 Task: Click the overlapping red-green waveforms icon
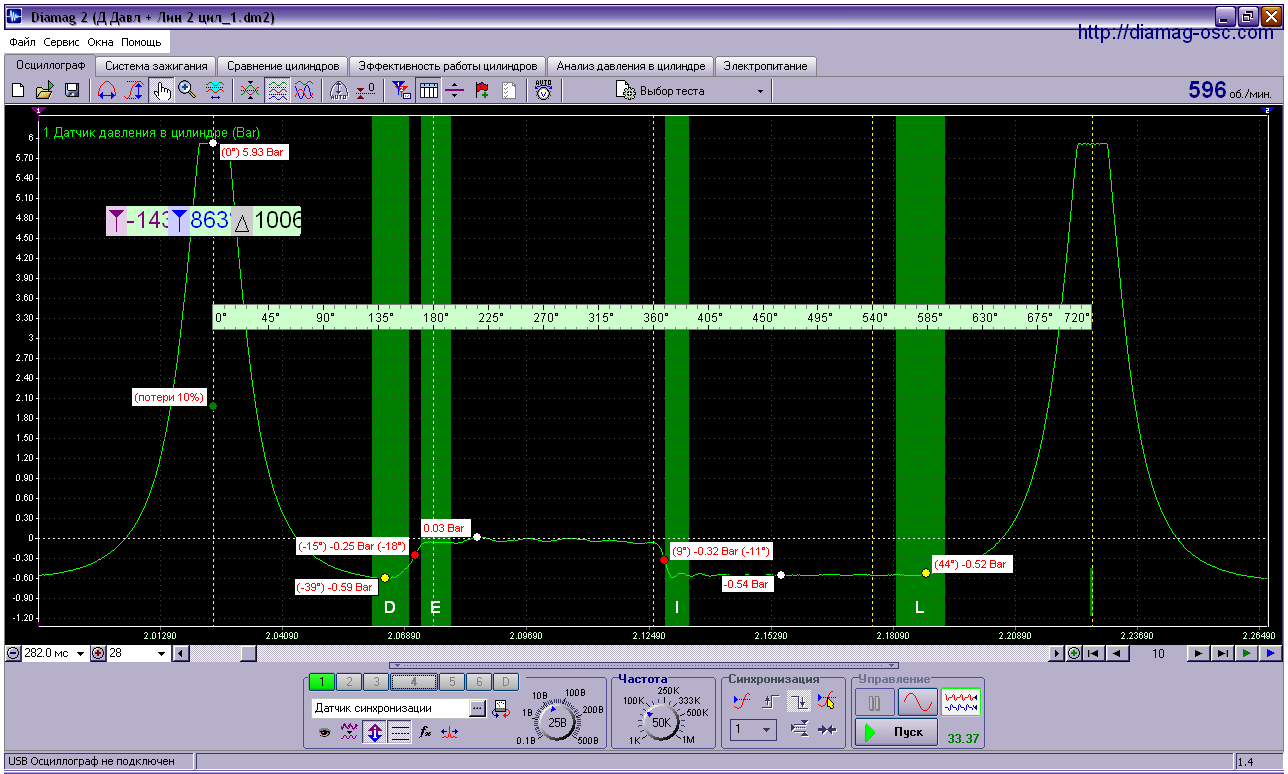(250, 91)
